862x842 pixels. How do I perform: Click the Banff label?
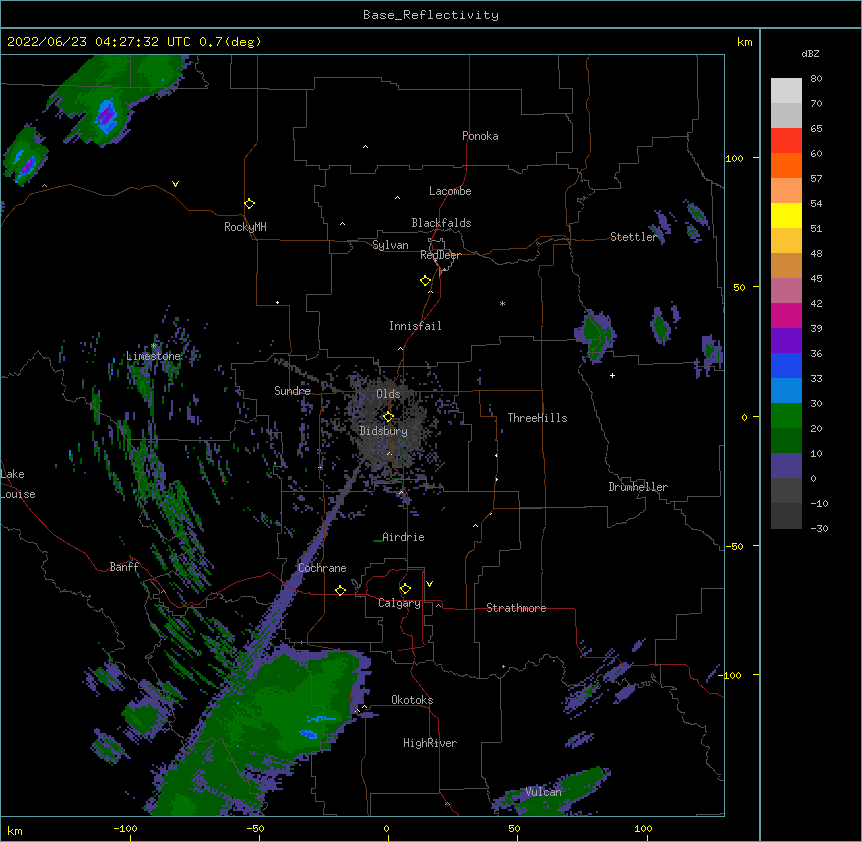coord(124,567)
